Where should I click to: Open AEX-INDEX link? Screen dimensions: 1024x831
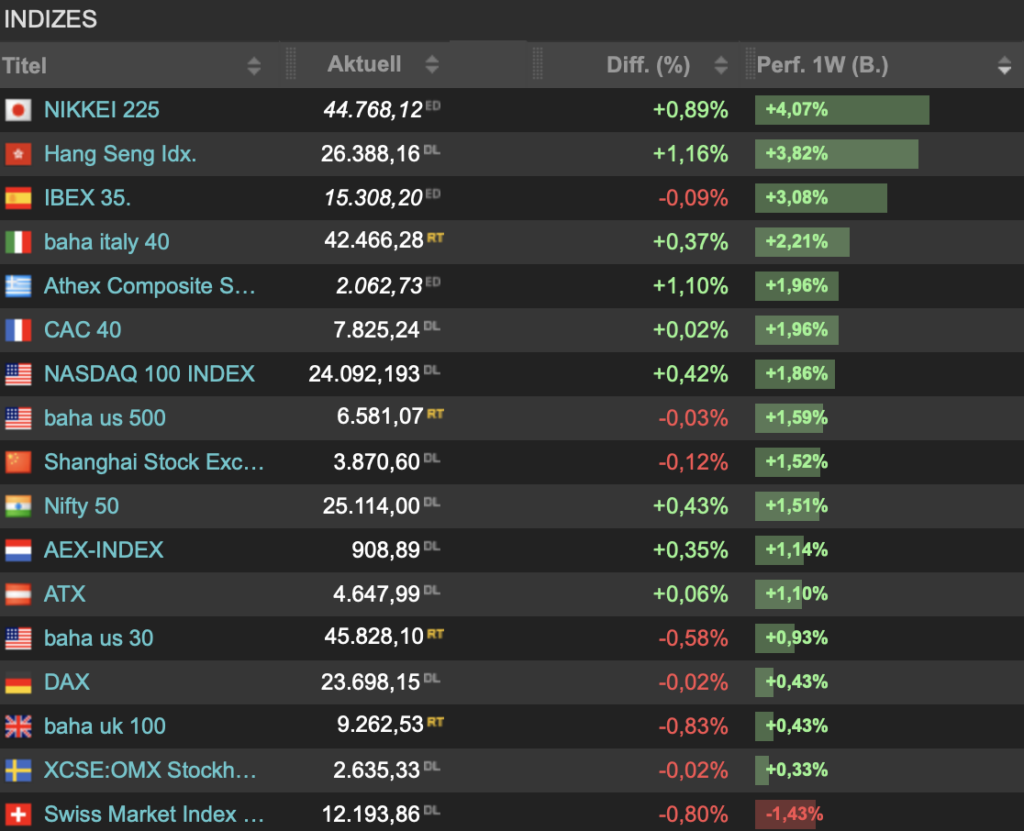pyautogui.click(x=103, y=550)
